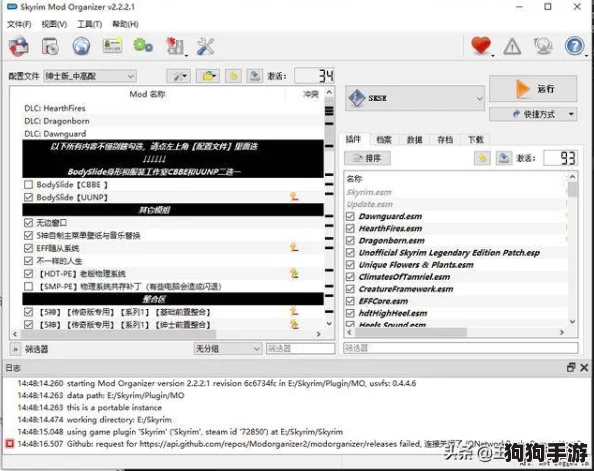Open the blue question mark help icon
The image size is (594, 471).
pyautogui.click(x=574, y=46)
